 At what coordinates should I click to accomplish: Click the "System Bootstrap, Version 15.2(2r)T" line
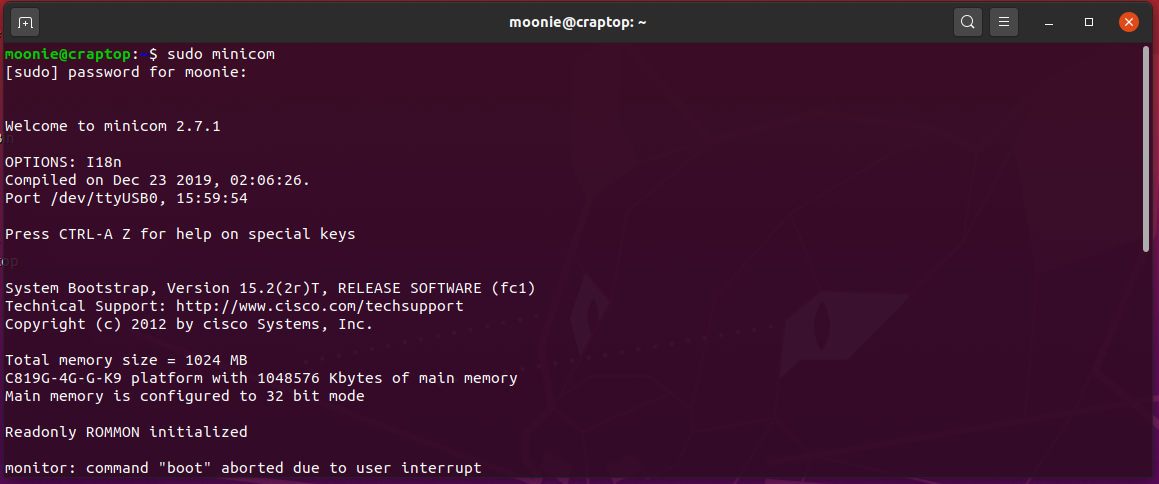(270, 288)
